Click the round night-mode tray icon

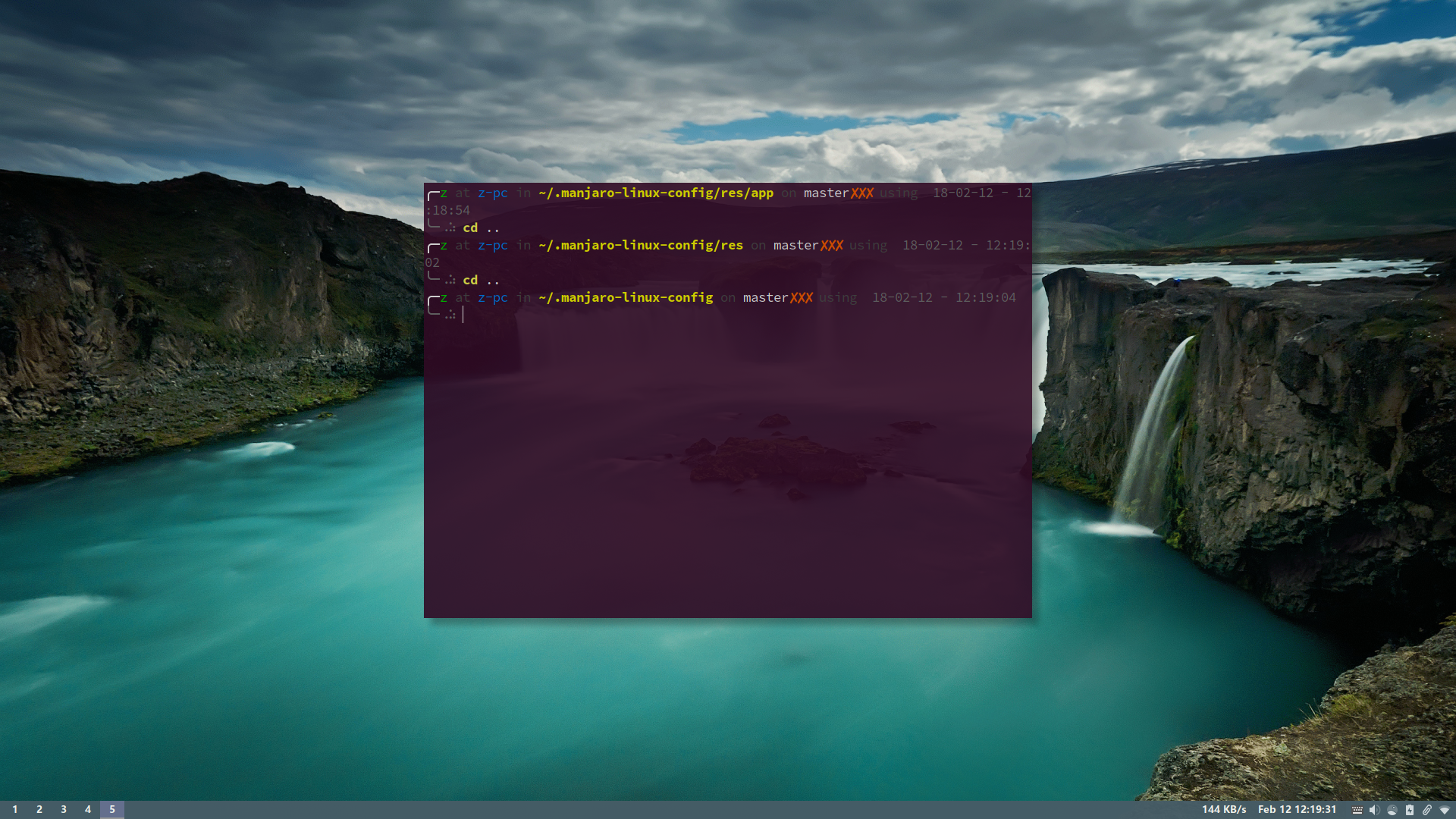coord(1392,810)
